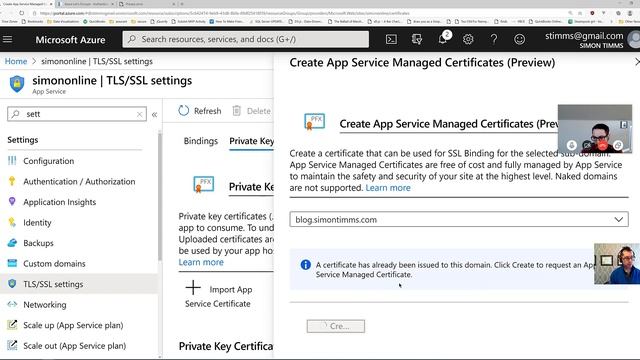The height and width of the screenshot is (360, 640).
Task: Click the settings menu scrollbar
Action: [160, 196]
